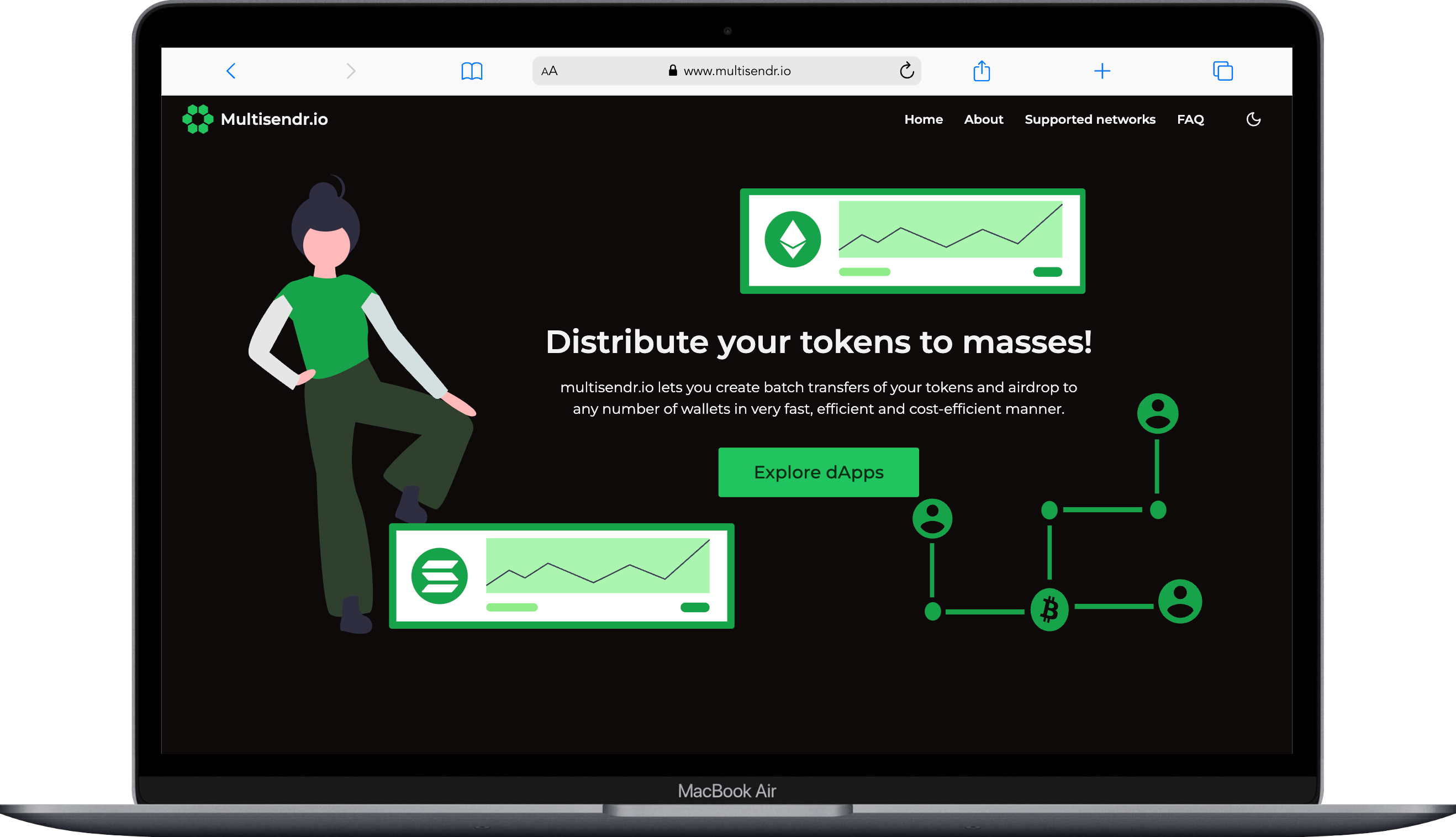Open the AA reader view menu
Image resolution: width=1456 pixels, height=837 pixels.
(x=549, y=71)
